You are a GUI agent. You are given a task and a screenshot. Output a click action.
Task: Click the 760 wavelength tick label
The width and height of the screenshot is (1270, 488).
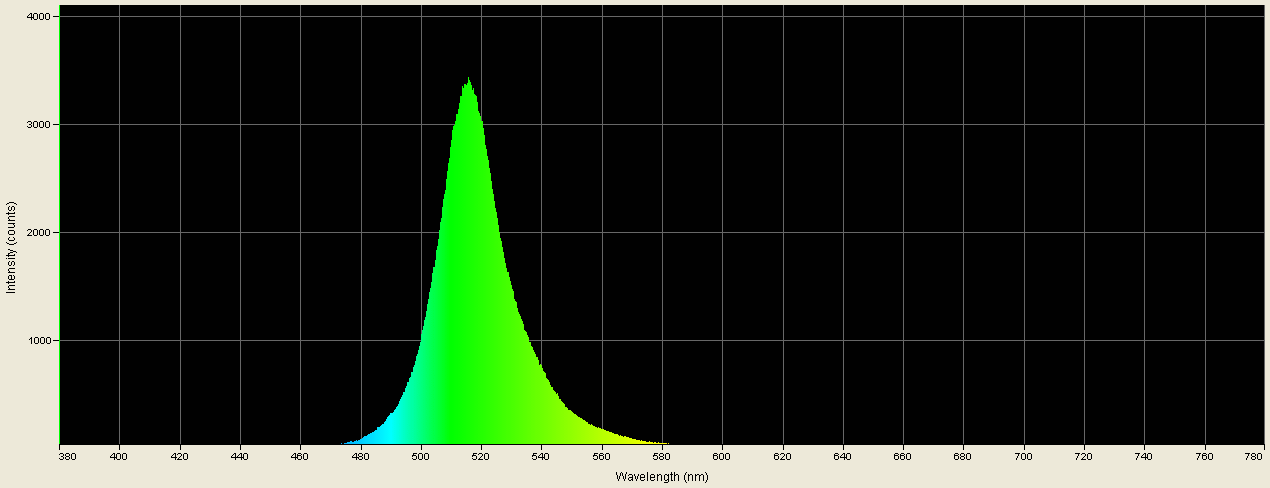[1205, 456]
